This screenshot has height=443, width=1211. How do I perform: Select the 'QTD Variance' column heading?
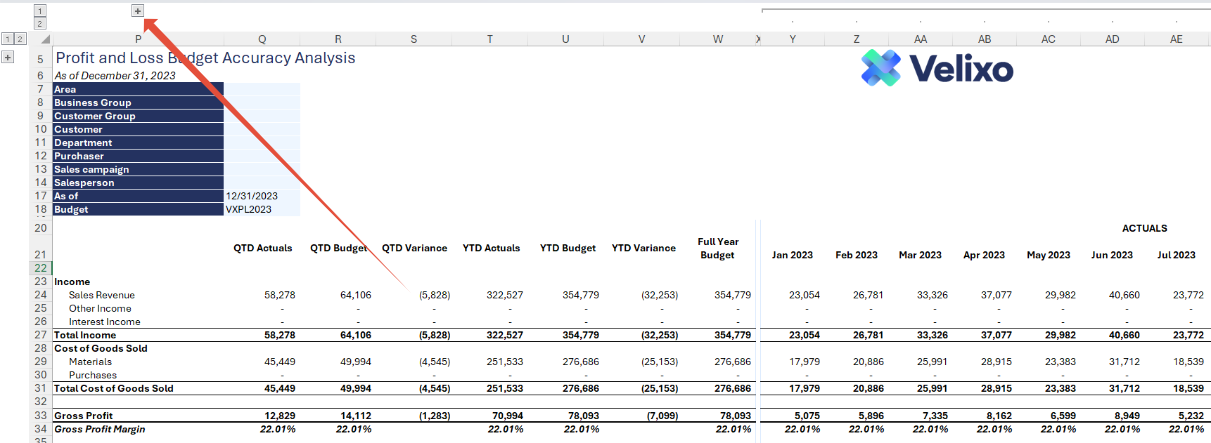(414, 248)
